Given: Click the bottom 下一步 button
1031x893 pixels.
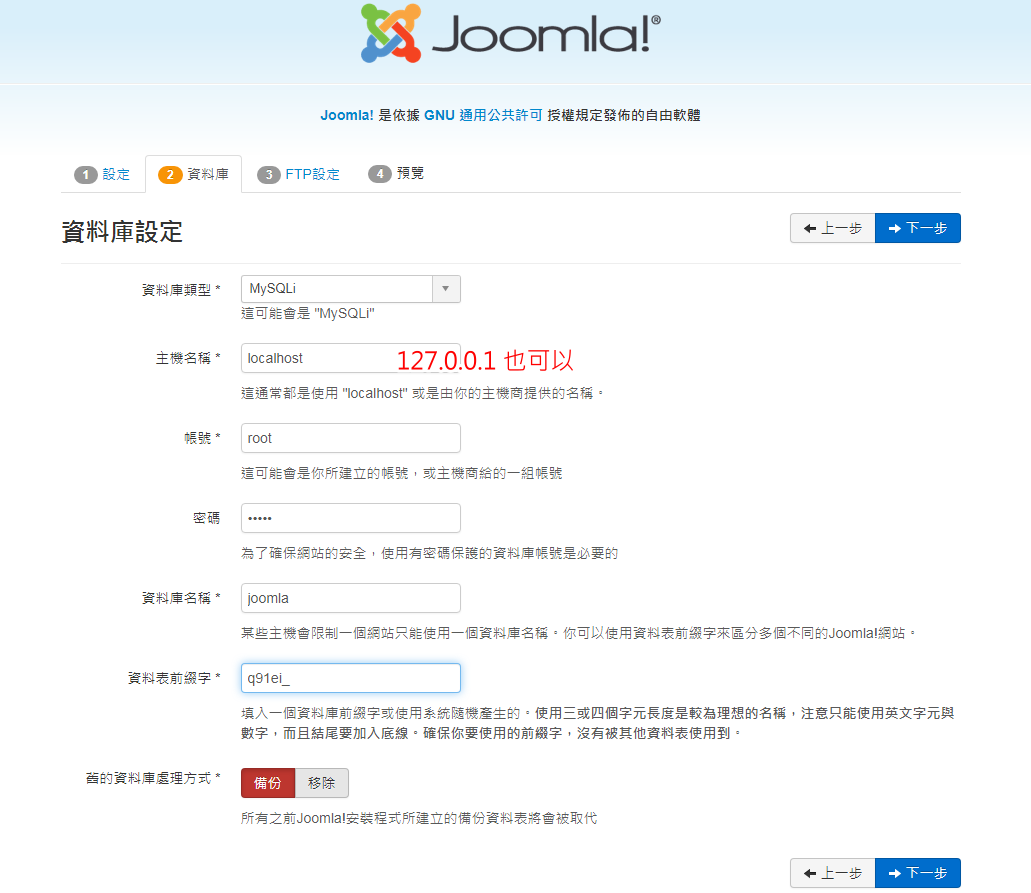Looking at the screenshot, I should click(x=917, y=873).
